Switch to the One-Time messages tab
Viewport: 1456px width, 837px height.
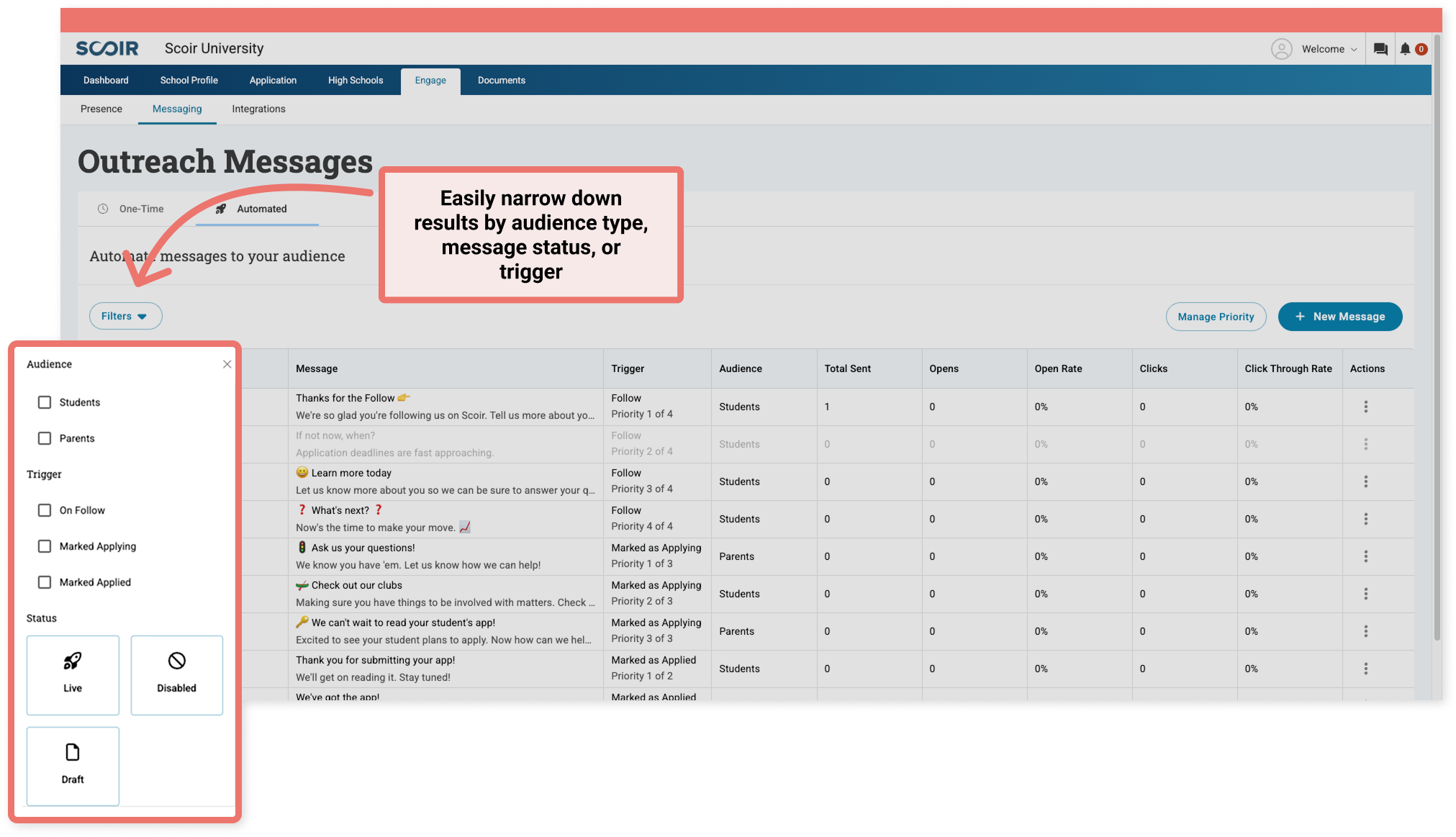tap(141, 209)
